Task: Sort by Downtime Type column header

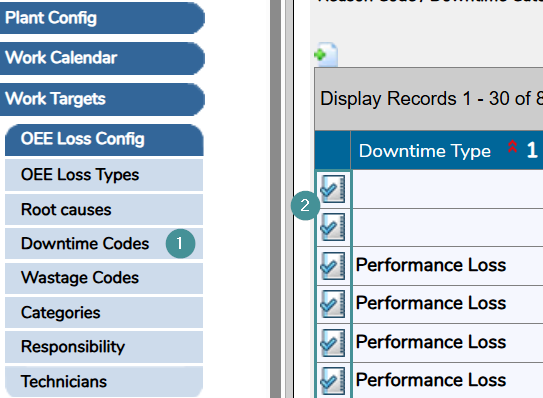Action: (425, 151)
